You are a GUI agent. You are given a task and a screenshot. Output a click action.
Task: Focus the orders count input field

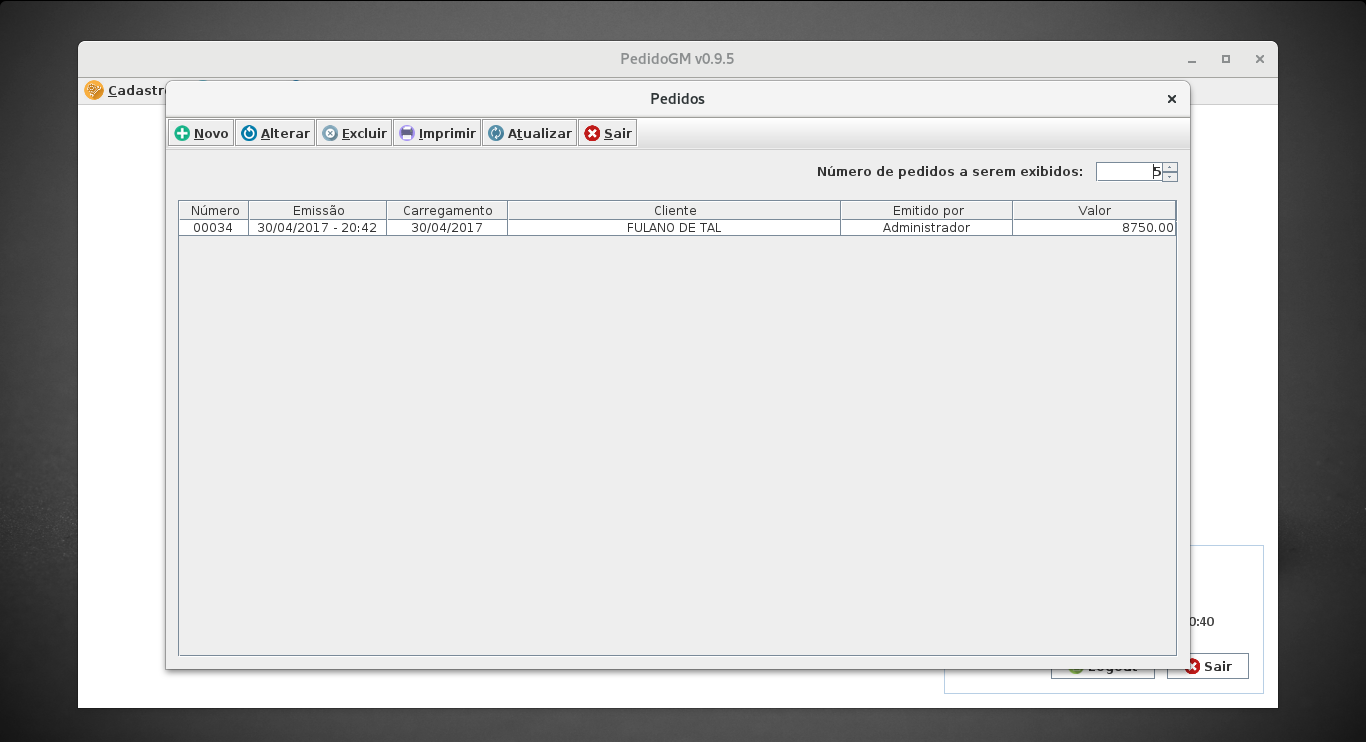point(1129,172)
